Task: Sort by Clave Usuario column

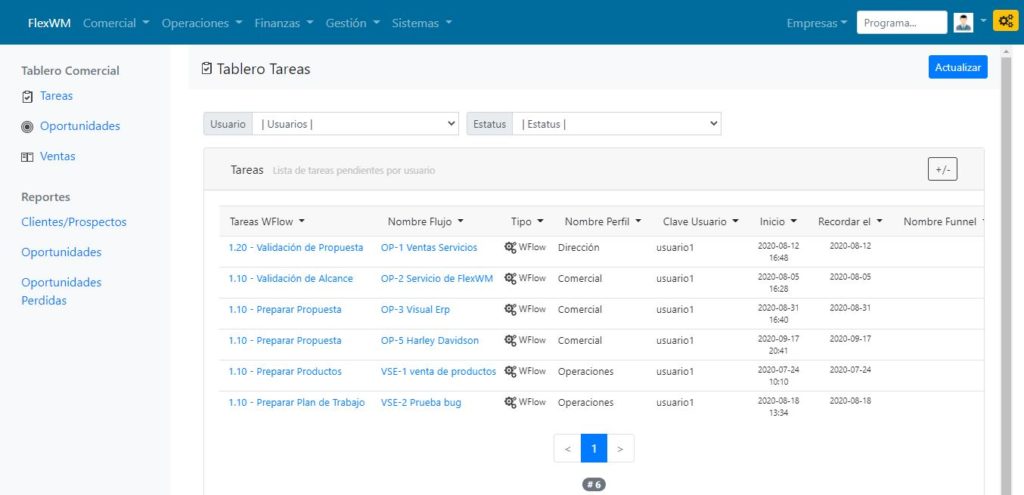Action: tap(701, 221)
